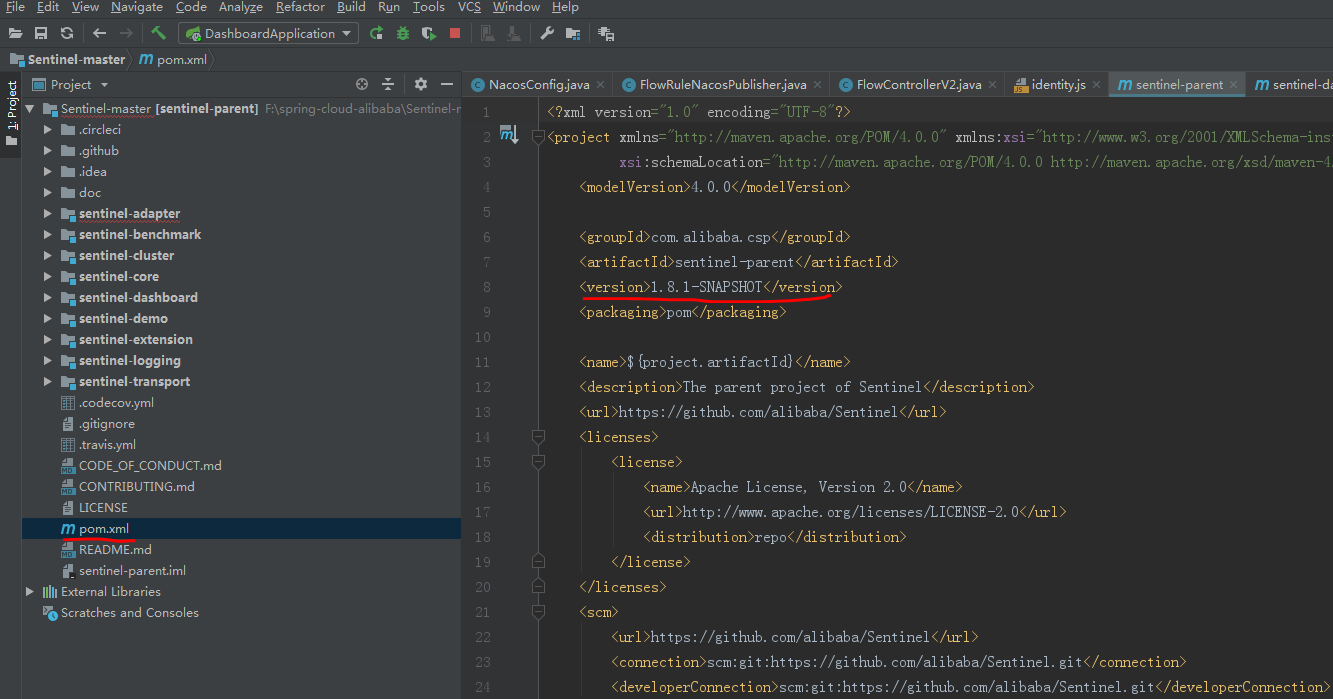Click the Sentinel-master breadcrumb
1333x699 pixels.
coord(76,60)
